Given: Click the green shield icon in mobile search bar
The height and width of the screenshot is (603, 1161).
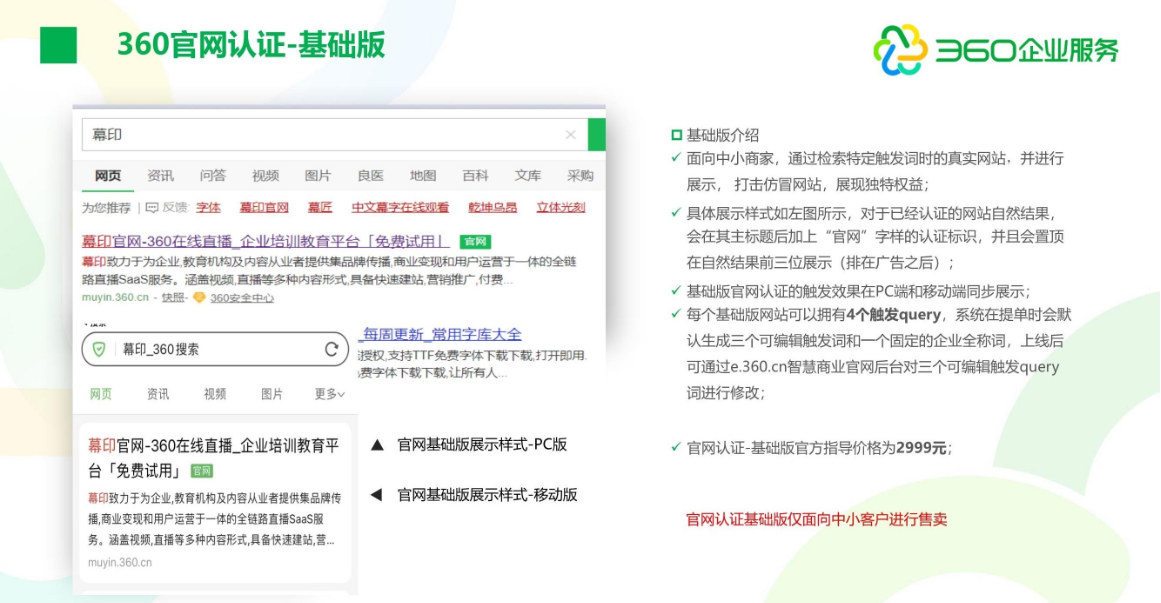Looking at the screenshot, I should (x=99, y=349).
